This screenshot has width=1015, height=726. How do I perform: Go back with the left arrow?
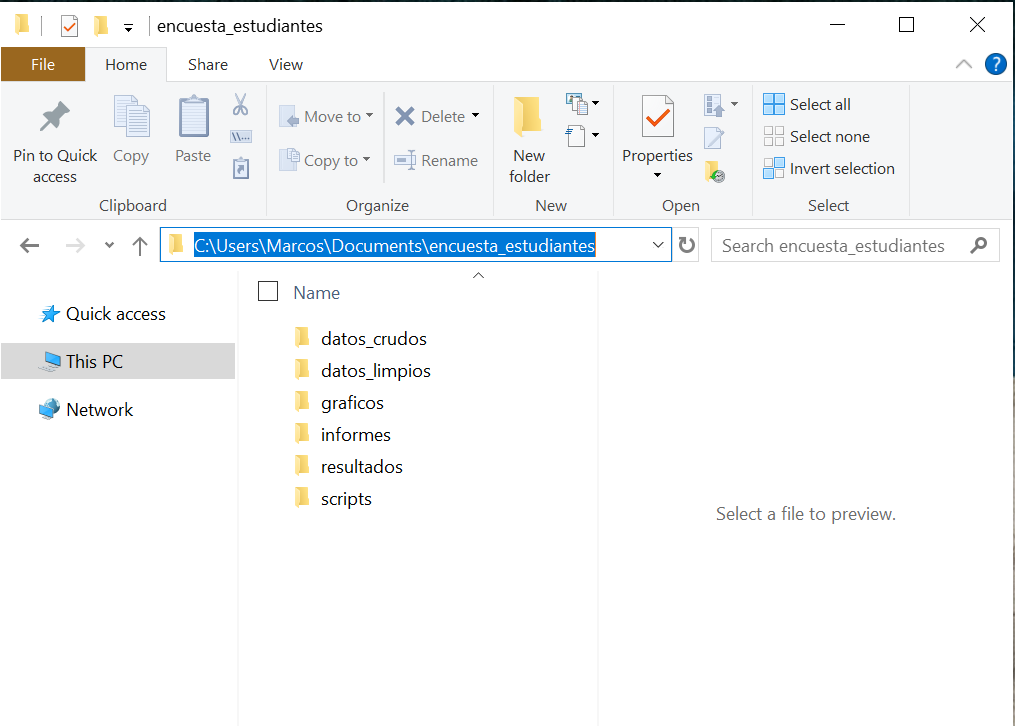click(x=30, y=245)
